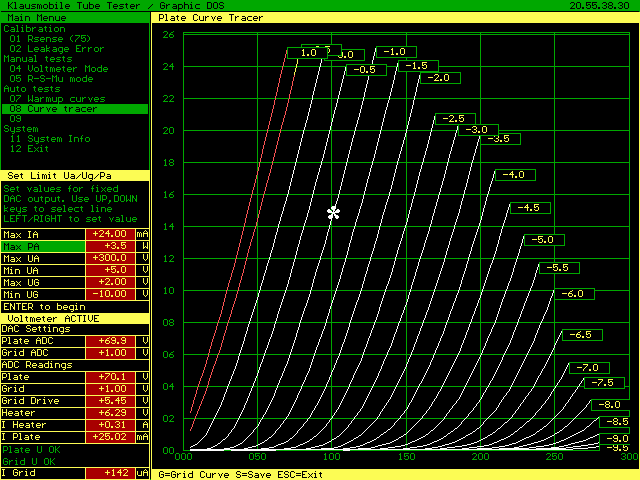This screenshot has width=640, height=480.
Task: Click the Min UG value -10.00
Action: pos(110,294)
